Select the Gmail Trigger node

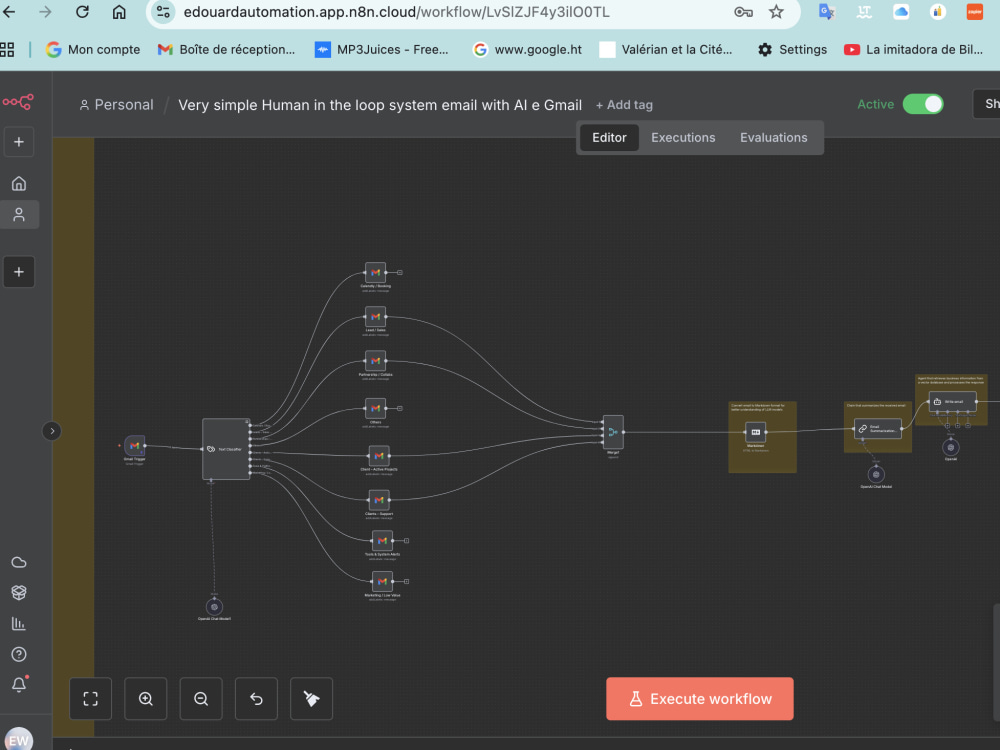135,446
